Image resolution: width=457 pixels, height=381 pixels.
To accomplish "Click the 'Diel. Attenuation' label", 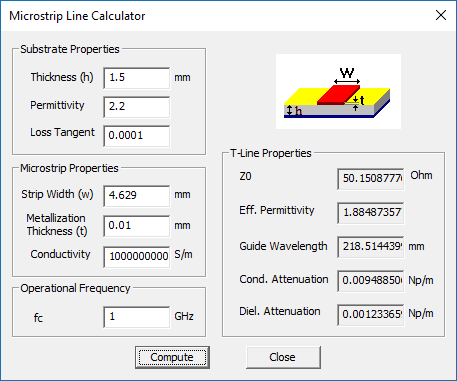I will (x=280, y=311).
